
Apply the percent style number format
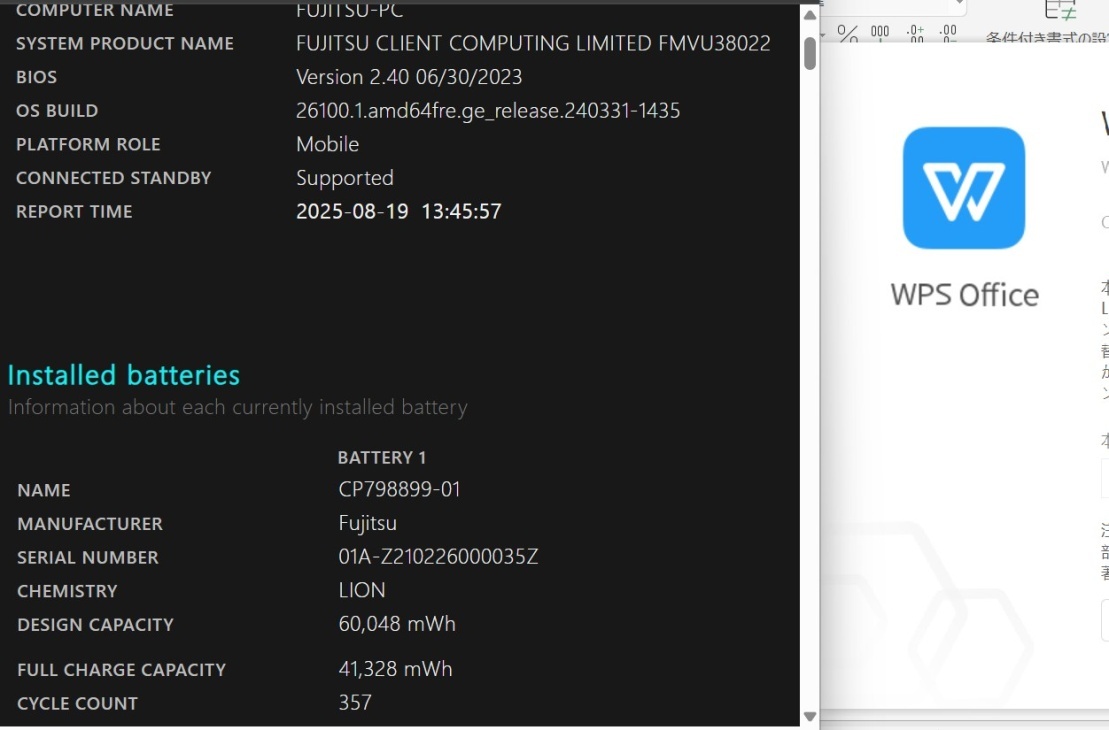847,33
